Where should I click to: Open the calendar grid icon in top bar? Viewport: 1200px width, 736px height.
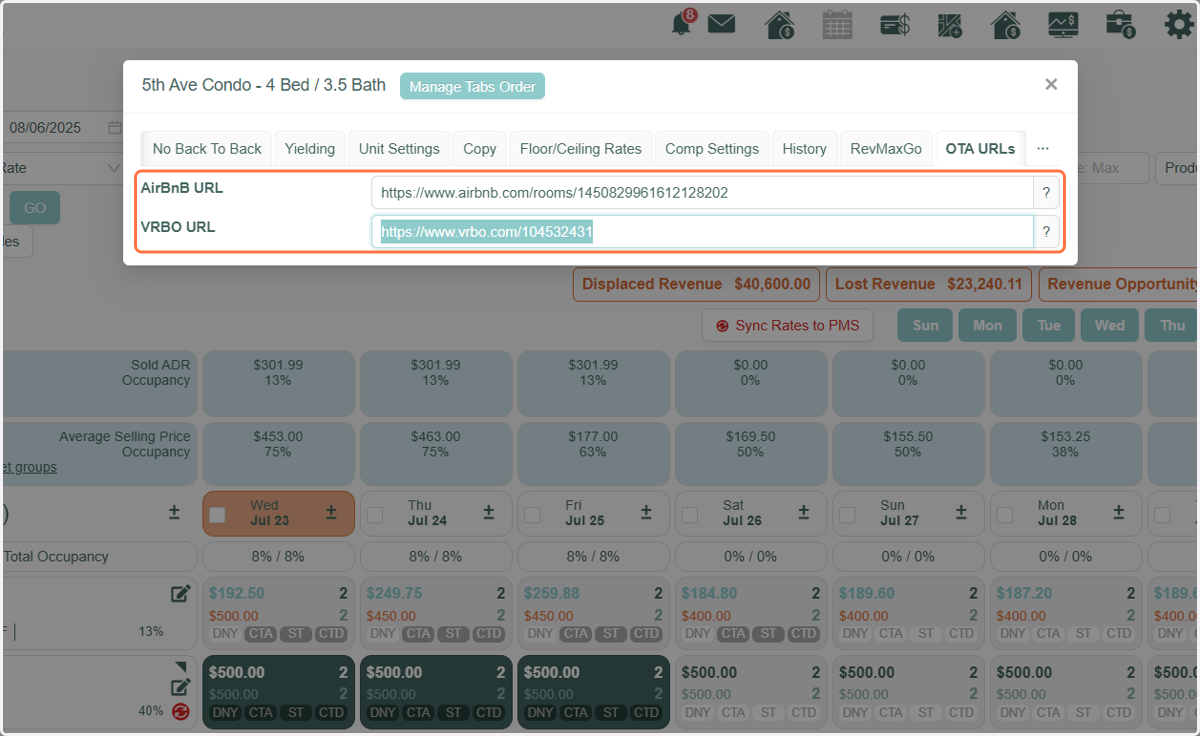tap(837, 24)
